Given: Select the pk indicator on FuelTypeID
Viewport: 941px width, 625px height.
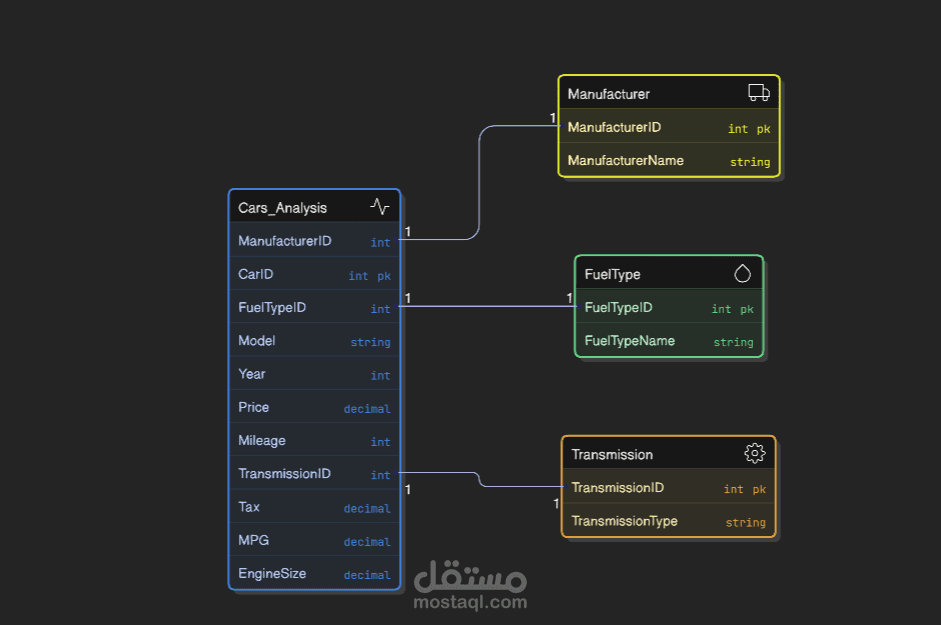Looking at the screenshot, I should coord(746,308).
